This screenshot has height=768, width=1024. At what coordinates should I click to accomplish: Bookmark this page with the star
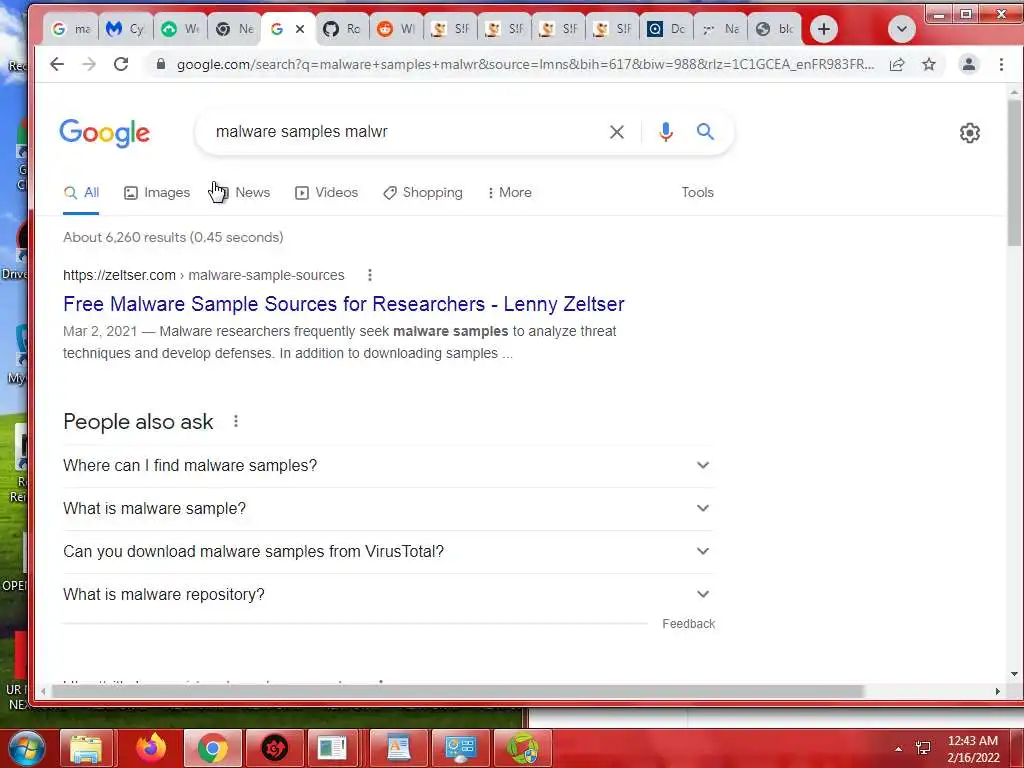[x=929, y=64]
